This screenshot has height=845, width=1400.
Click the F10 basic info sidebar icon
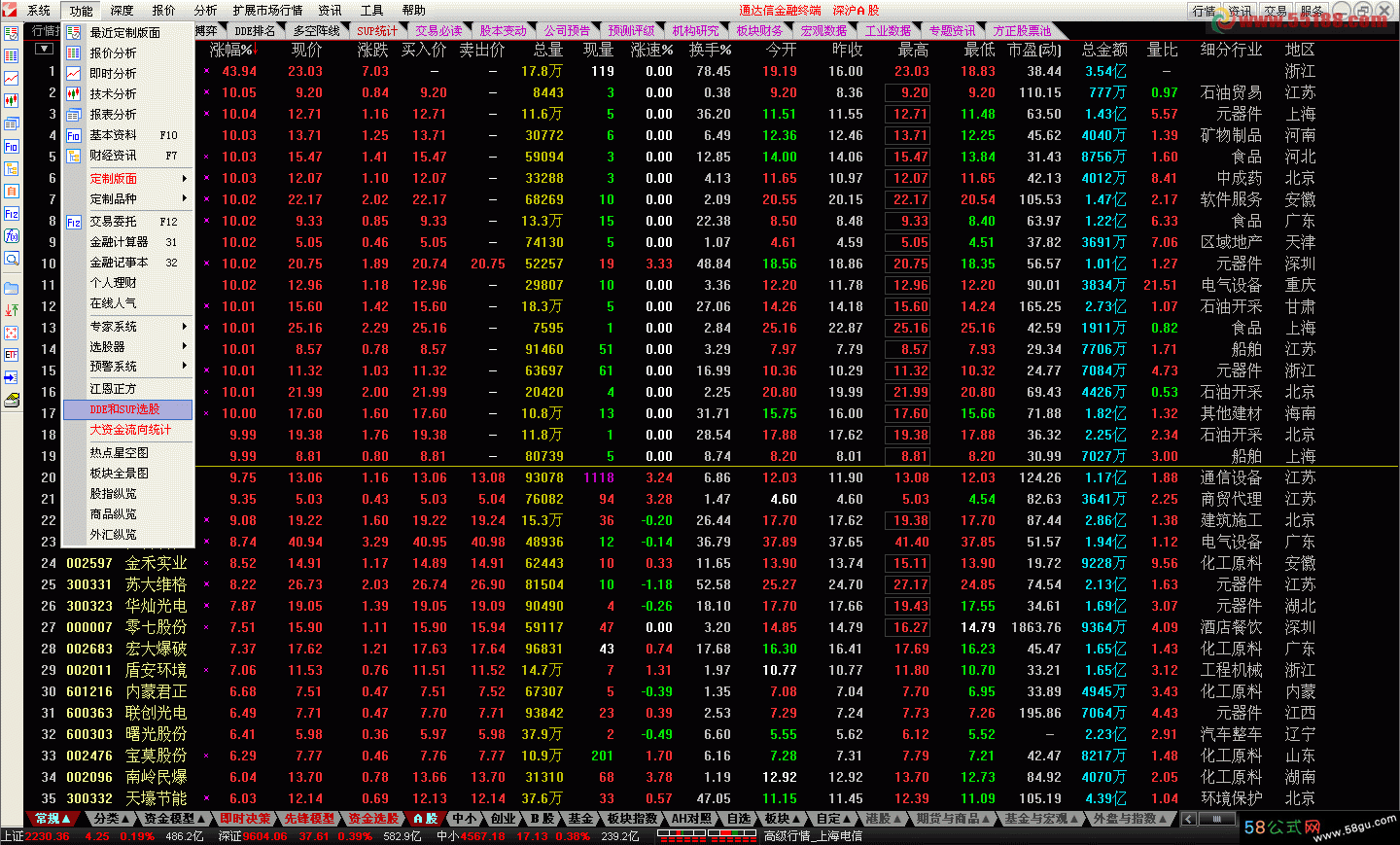point(11,147)
